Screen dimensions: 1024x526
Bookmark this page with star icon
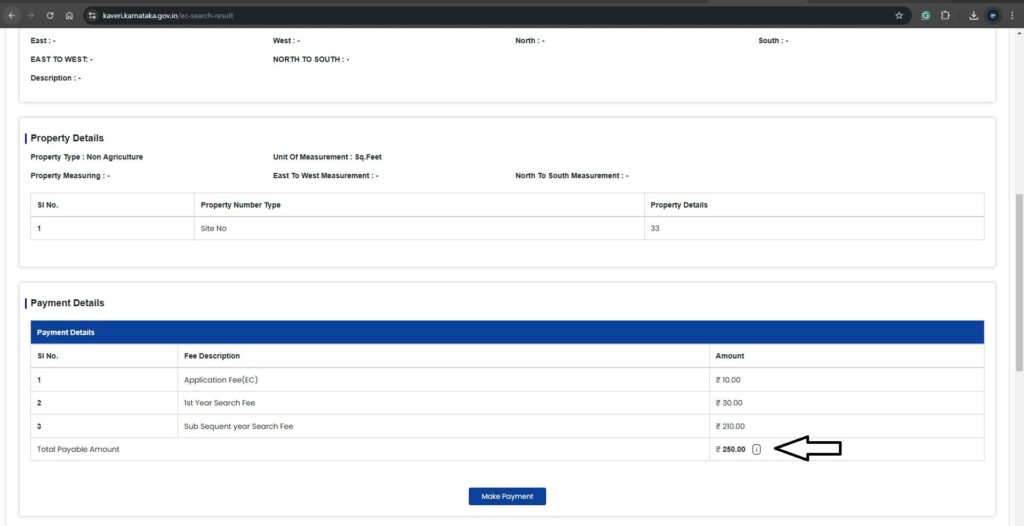pos(899,16)
